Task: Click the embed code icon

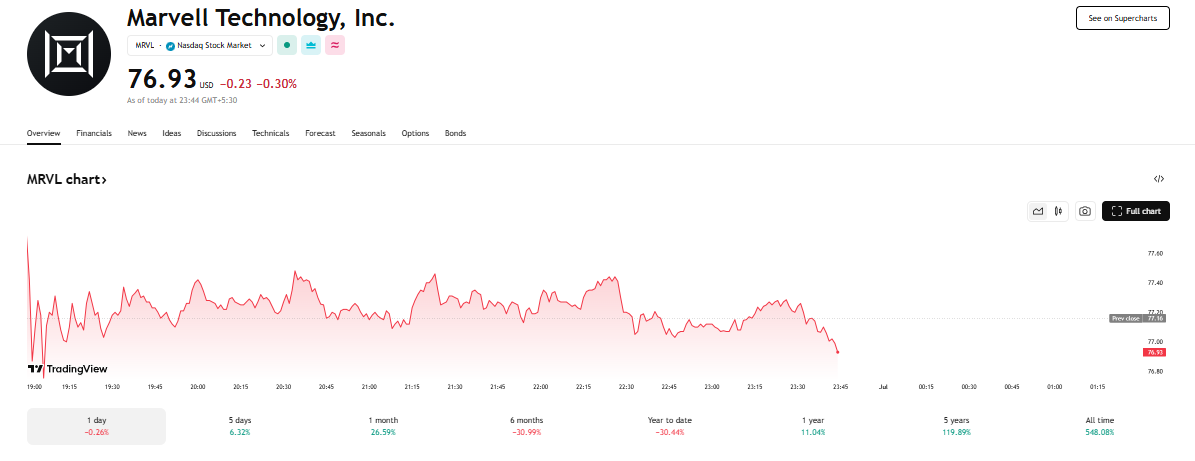Action: pyautogui.click(x=1158, y=179)
